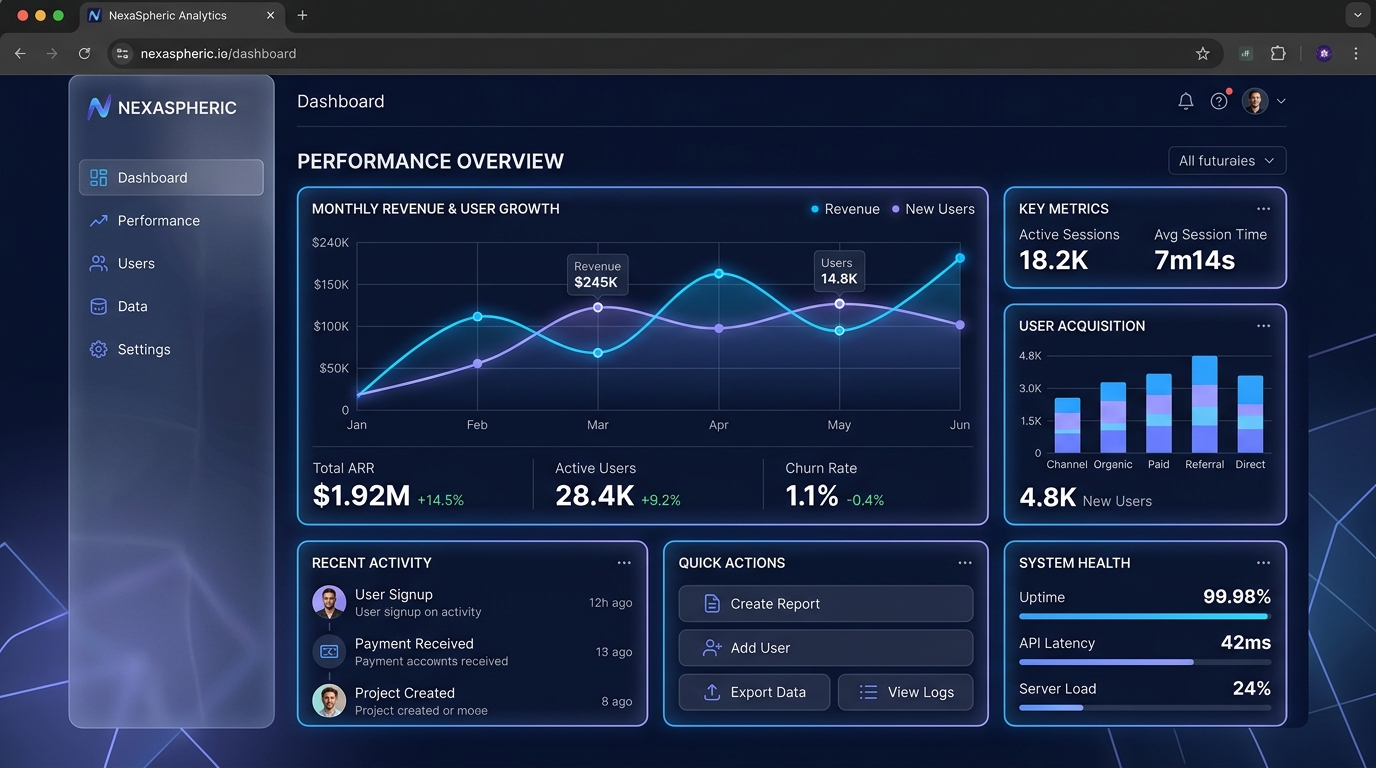Viewport: 1376px width, 768px height.
Task: Click the User Signup activity avatar
Action: click(x=329, y=602)
